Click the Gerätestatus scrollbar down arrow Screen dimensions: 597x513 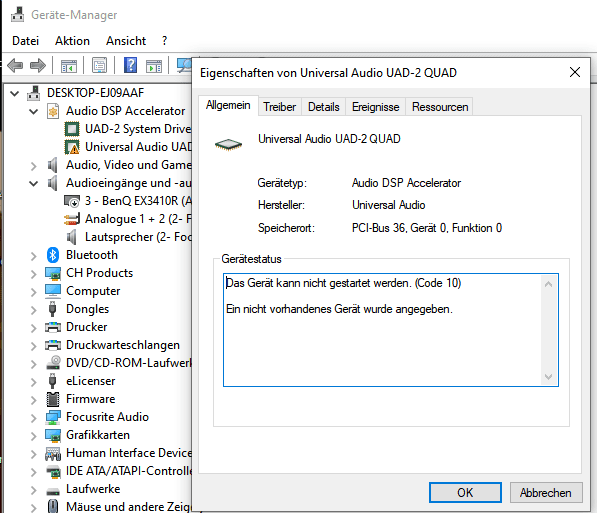point(548,377)
